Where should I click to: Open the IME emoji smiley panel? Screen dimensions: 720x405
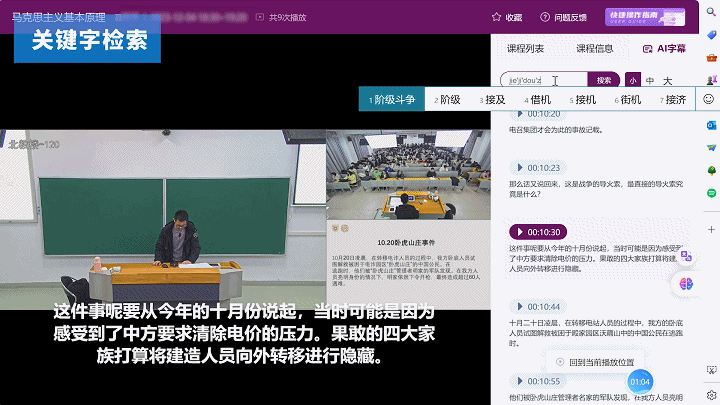[x=709, y=99]
